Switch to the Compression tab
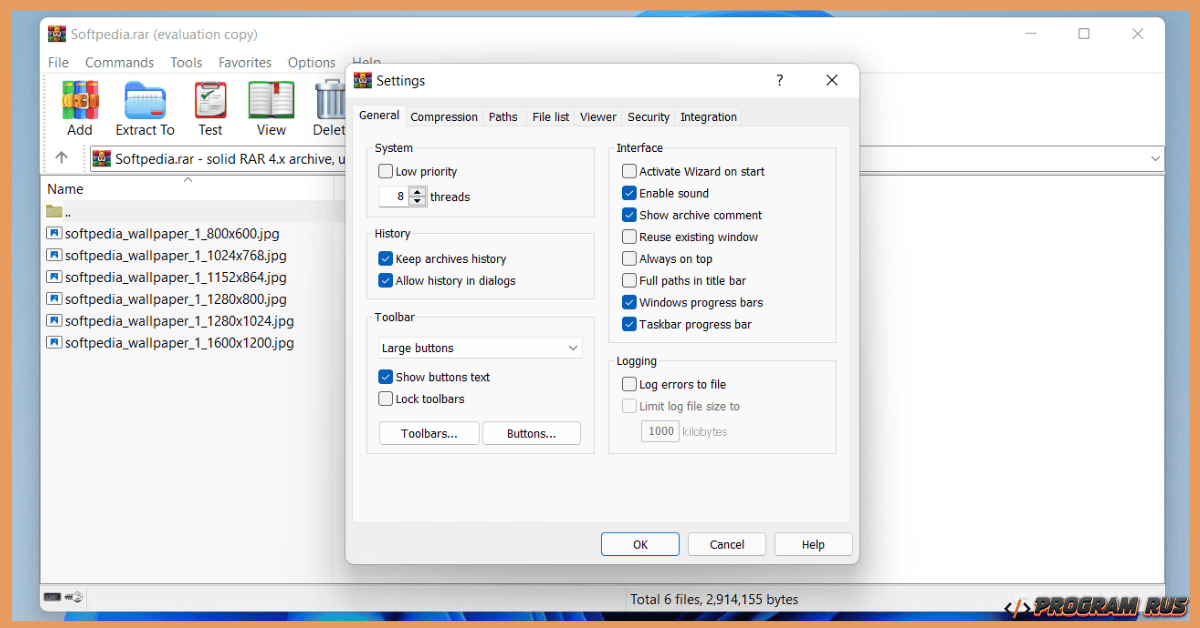The height and width of the screenshot is (628, 1200). click(x=443, y=116)
